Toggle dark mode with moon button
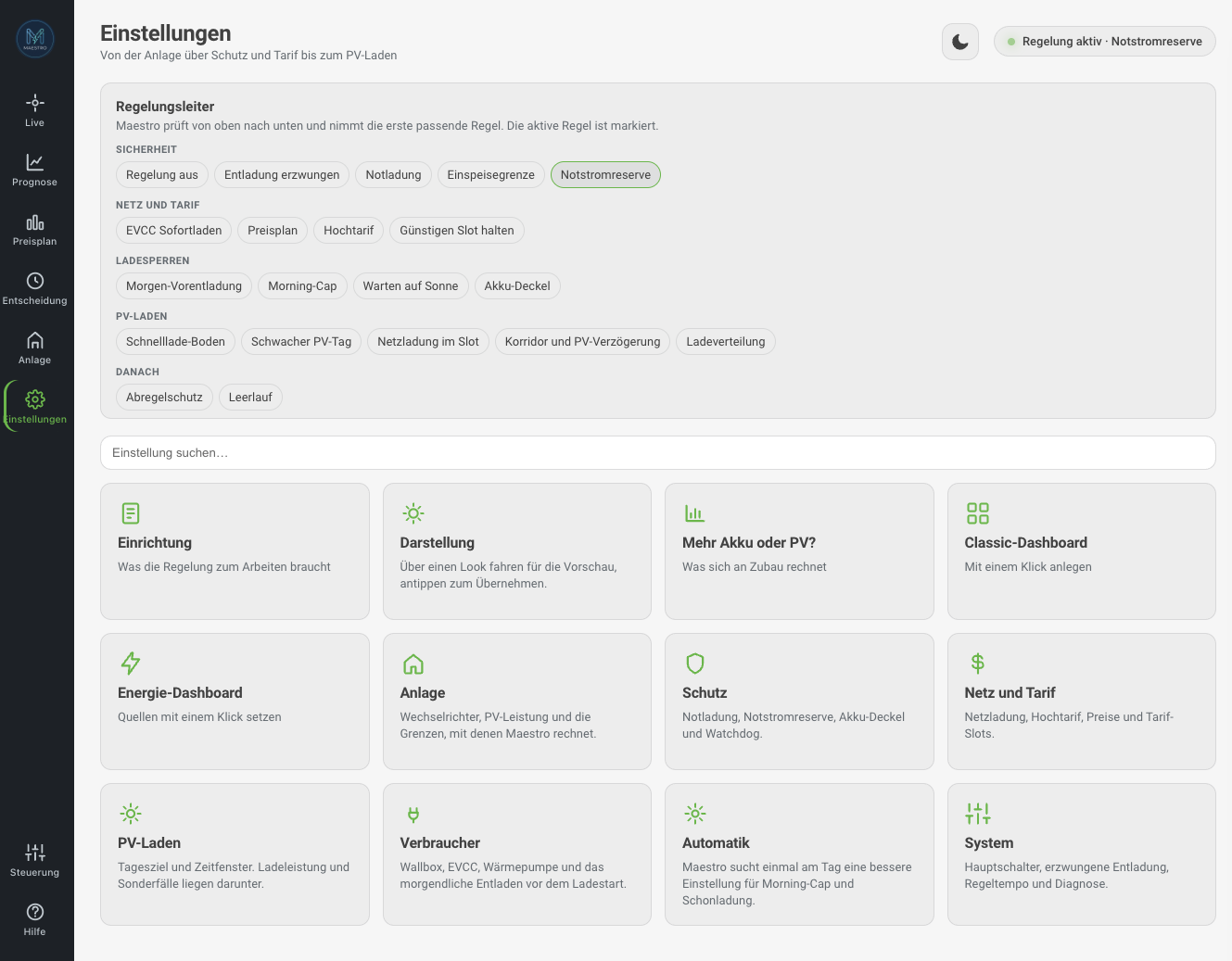This screenshot has height=961, width=1232. pos(960,42)
